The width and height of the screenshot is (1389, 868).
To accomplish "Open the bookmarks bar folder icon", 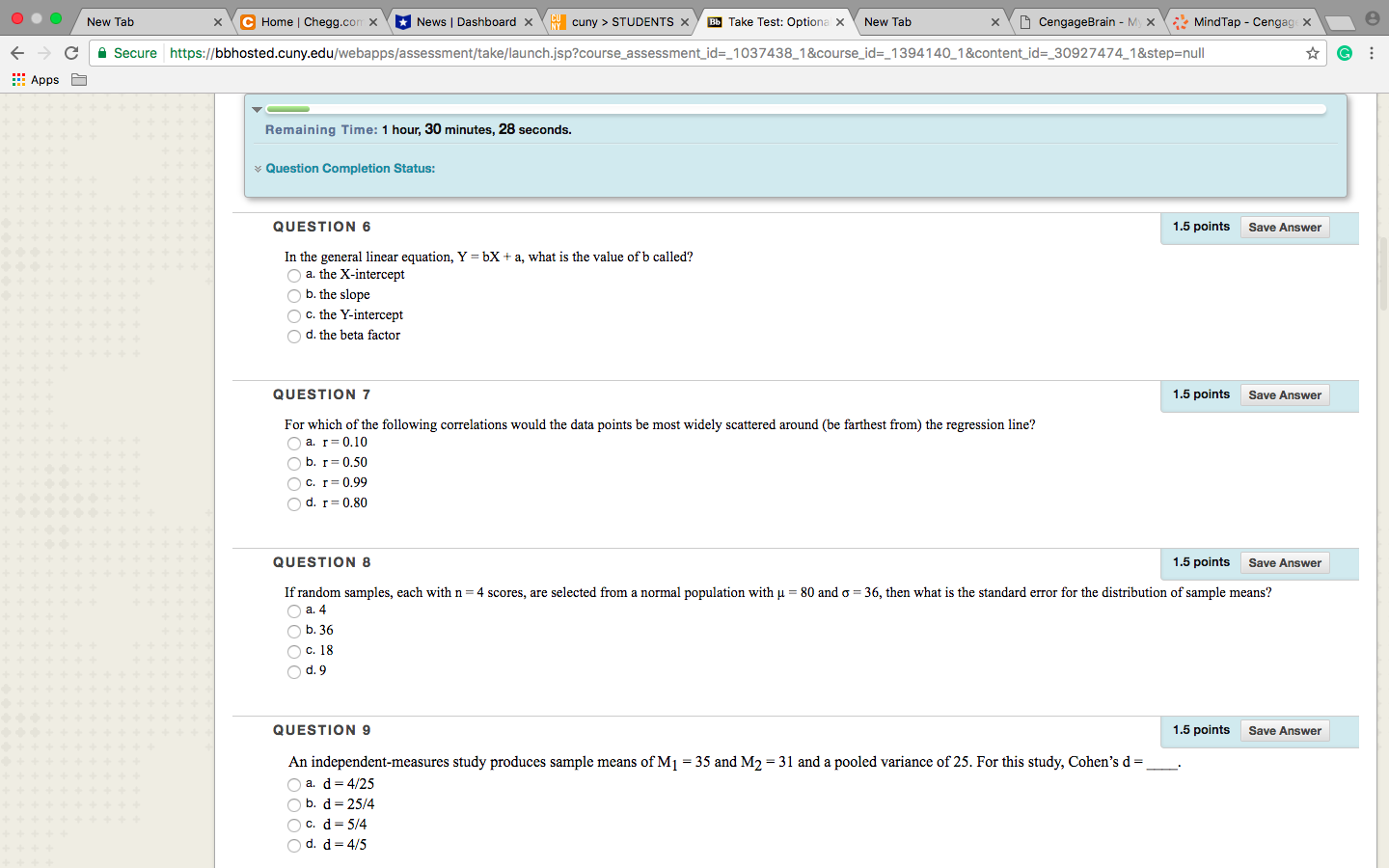I will 79,79.
